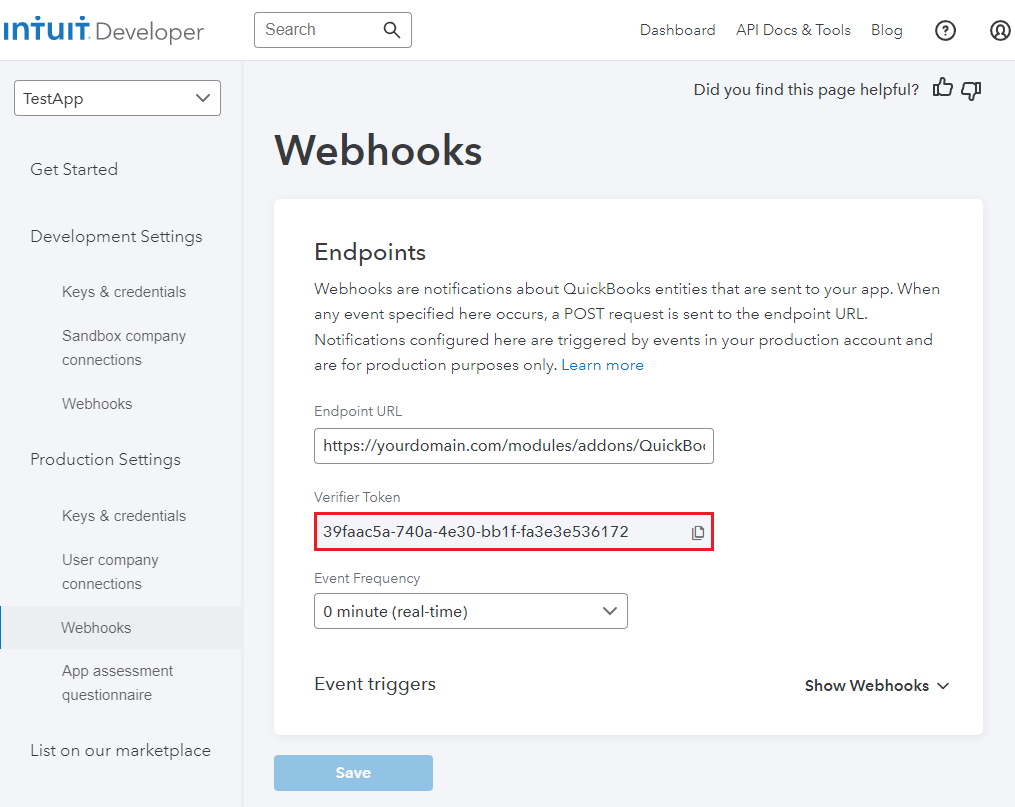
Task: Open Production Keys & credentials
Action: point(124,516)
